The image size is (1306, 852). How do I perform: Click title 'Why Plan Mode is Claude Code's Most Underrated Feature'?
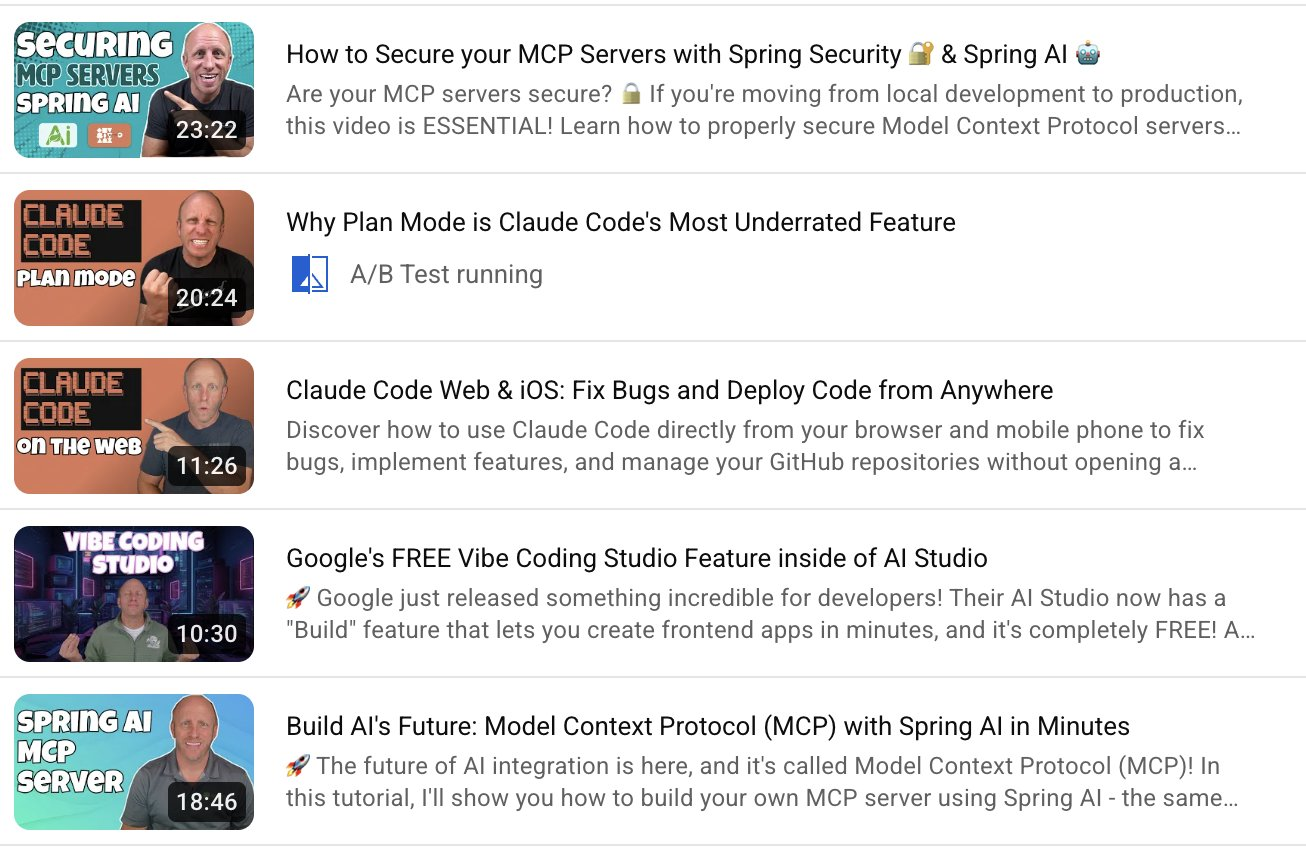(620, 222)
